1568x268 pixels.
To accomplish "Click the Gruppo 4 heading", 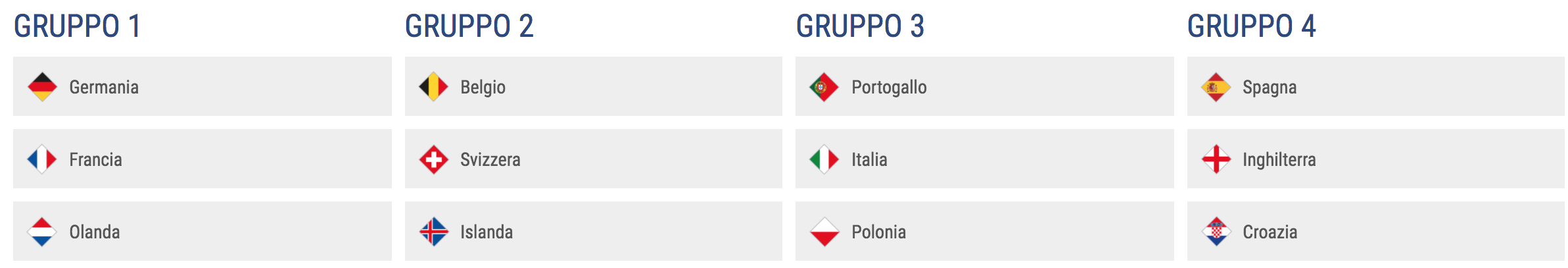I will point(1251,26).
